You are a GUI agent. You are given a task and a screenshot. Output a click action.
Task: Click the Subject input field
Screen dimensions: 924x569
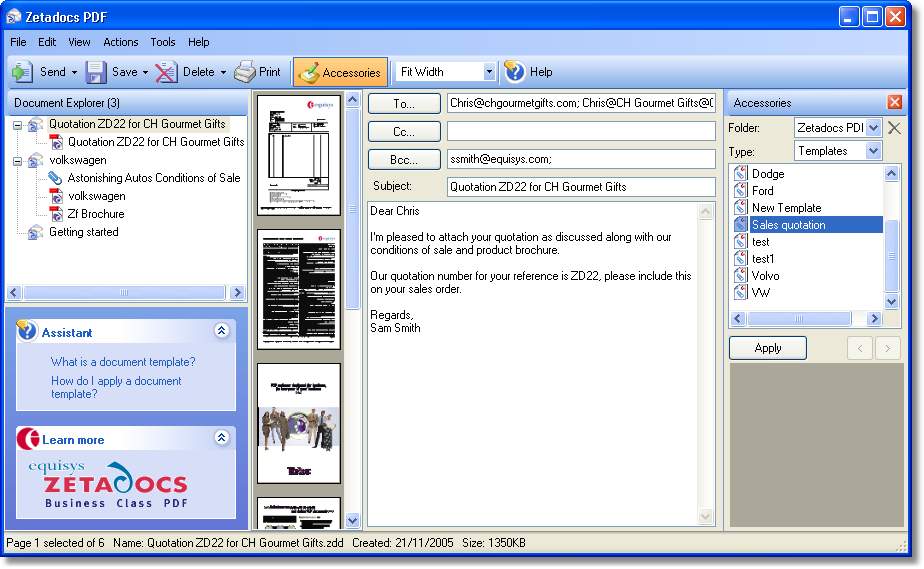[581, 187]
